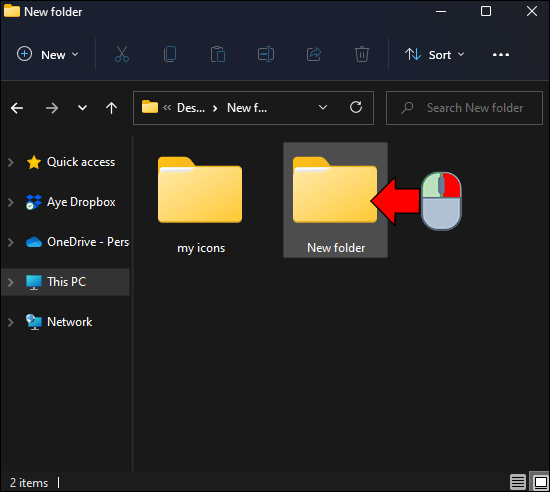Open the See more ellipsis menu

[x=501, y=55]
